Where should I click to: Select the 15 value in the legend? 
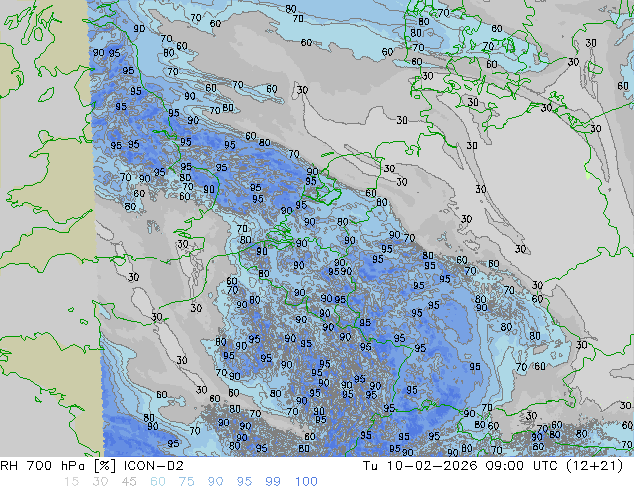(x=71, y=482)
